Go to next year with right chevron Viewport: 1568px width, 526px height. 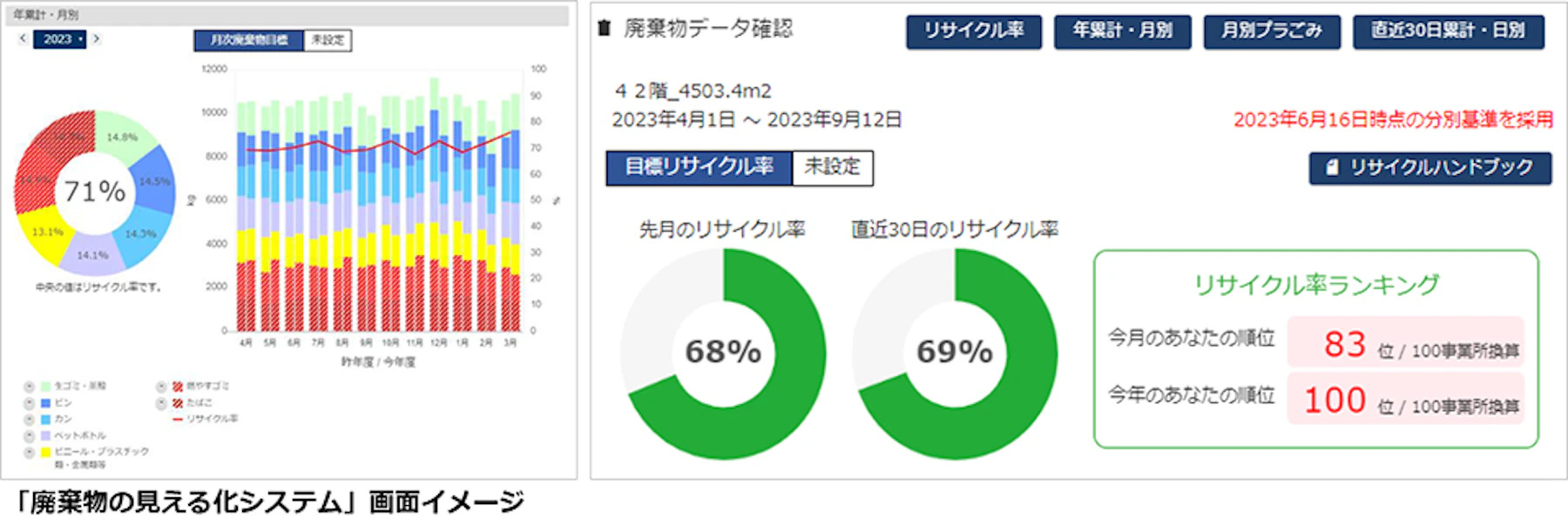pos(96,39)
